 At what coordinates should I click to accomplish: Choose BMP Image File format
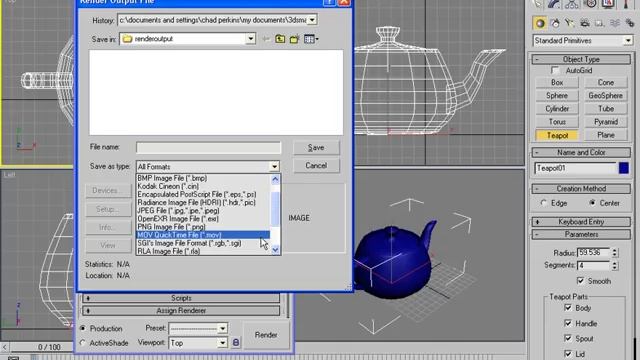point(203,178)
